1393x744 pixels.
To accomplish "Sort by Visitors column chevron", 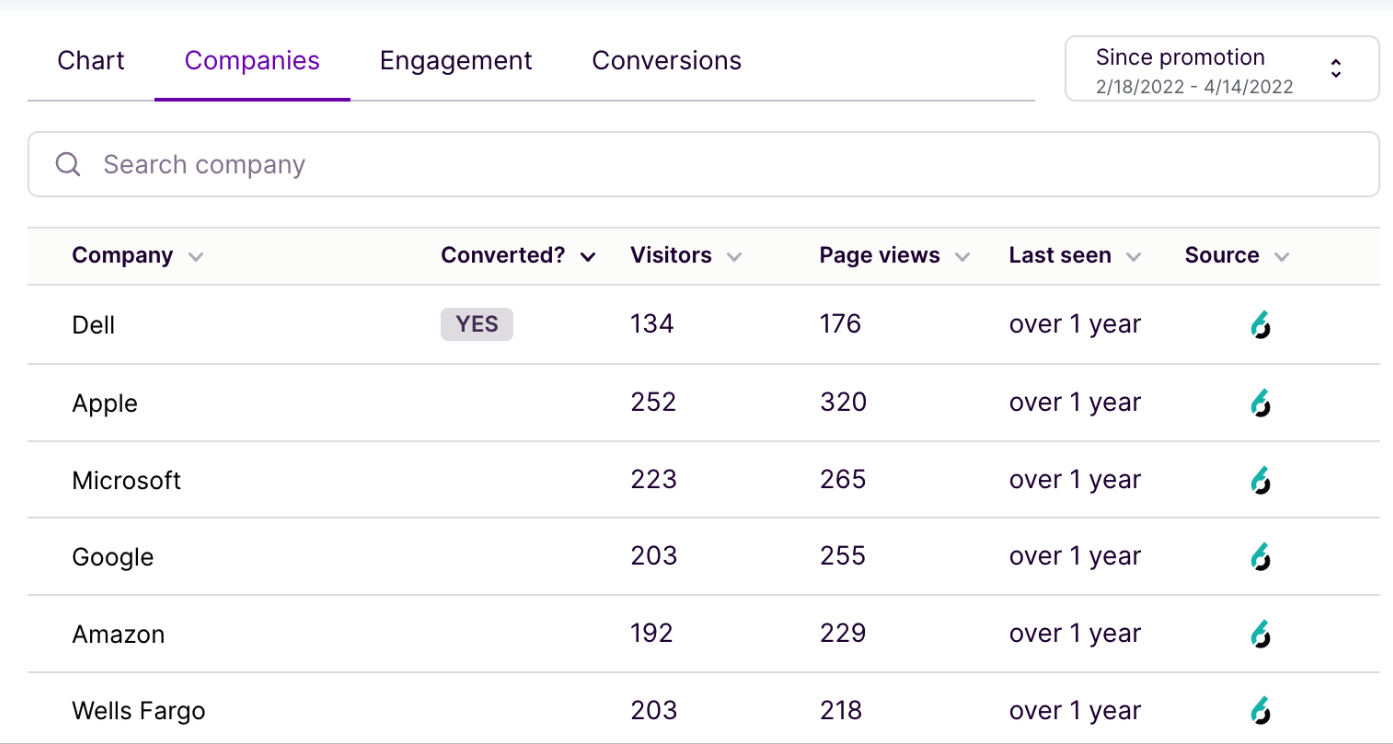I will pyautogui.click(x=734, y=257).
